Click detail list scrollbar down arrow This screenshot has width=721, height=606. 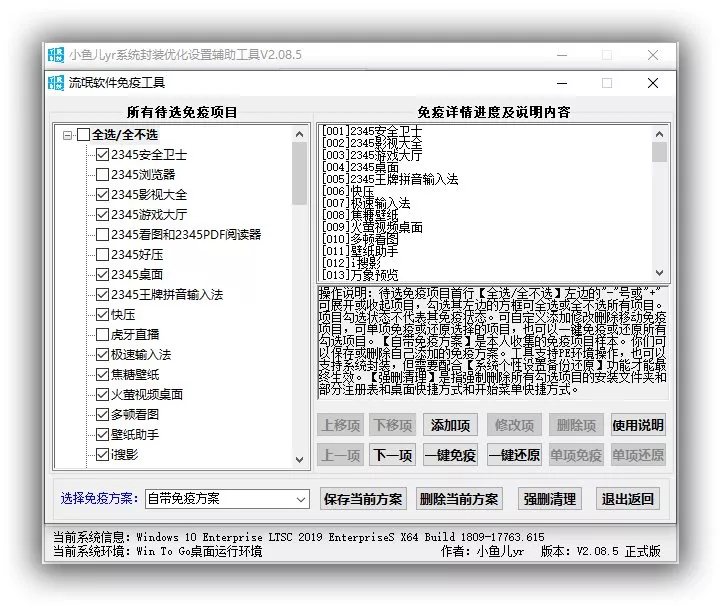[x=659, y=273]
